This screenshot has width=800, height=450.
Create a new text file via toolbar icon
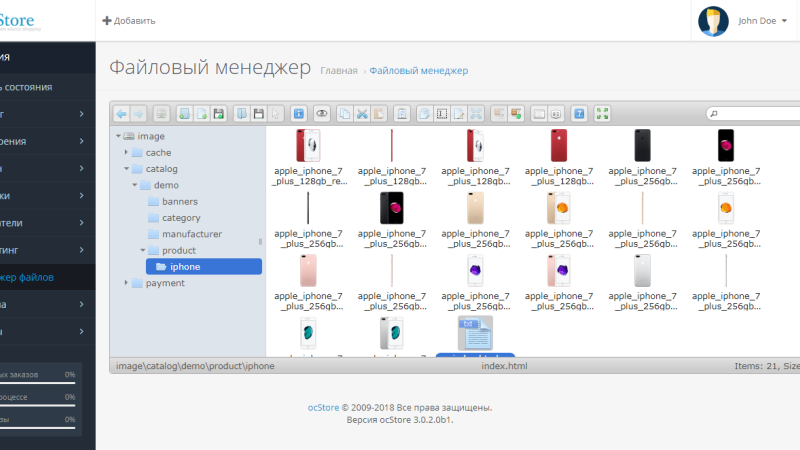coord(202,114)
